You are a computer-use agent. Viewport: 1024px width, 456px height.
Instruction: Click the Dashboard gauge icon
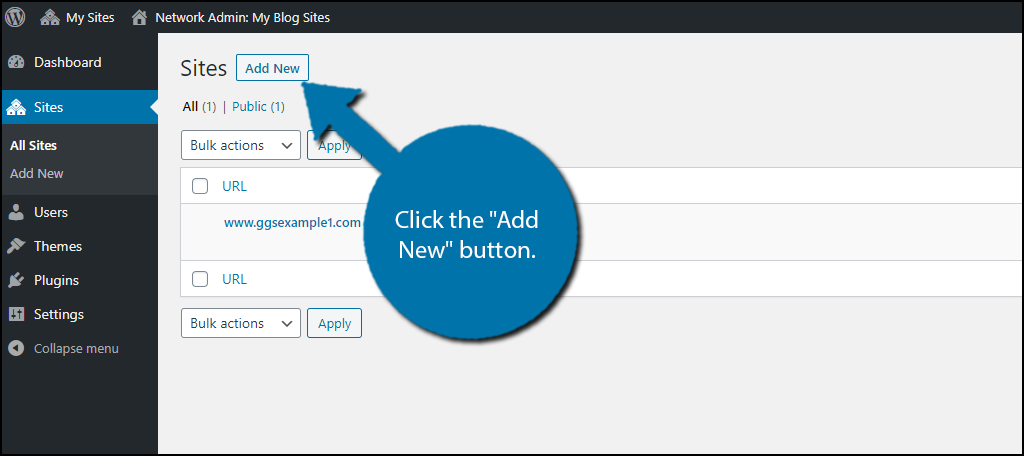click(x=16, y=62)
